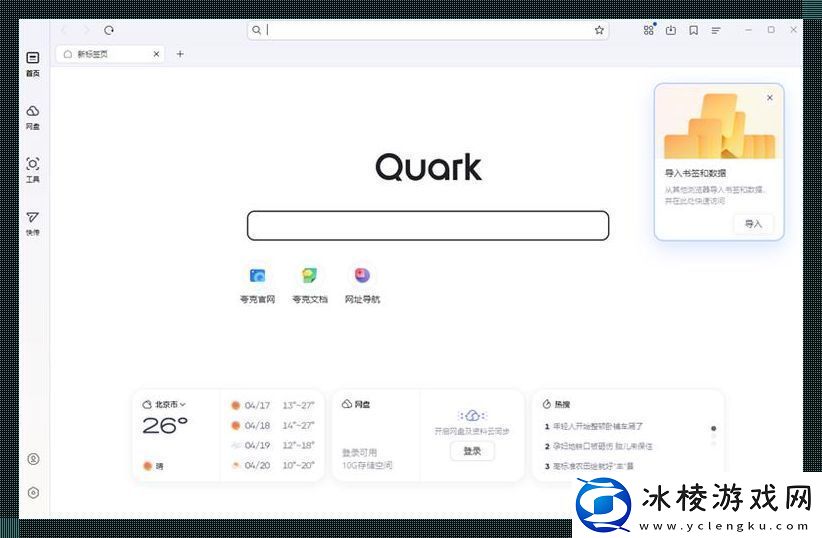Screen dimensions: 822x538
Task: Click the browser back arrow
Action: point(64,30)
